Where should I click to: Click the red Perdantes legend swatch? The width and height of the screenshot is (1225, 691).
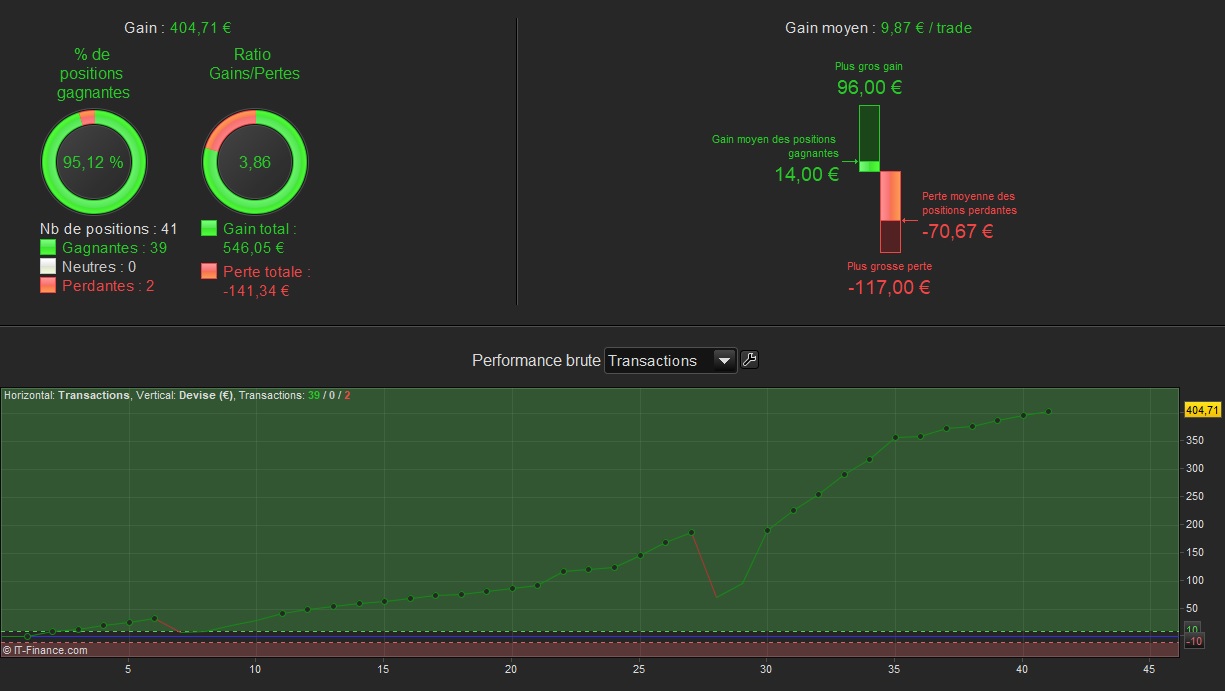tap(48, 286)
